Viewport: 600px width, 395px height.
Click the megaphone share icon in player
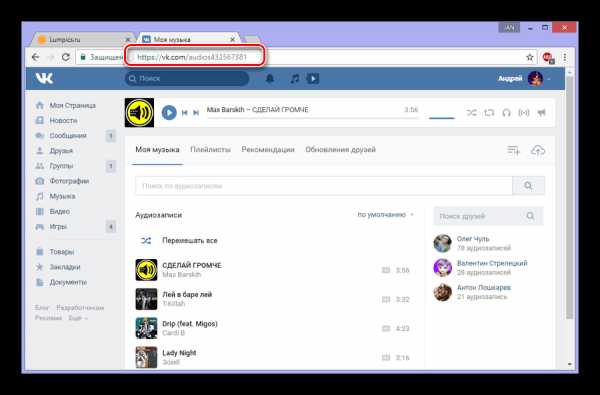coord(541,113)
